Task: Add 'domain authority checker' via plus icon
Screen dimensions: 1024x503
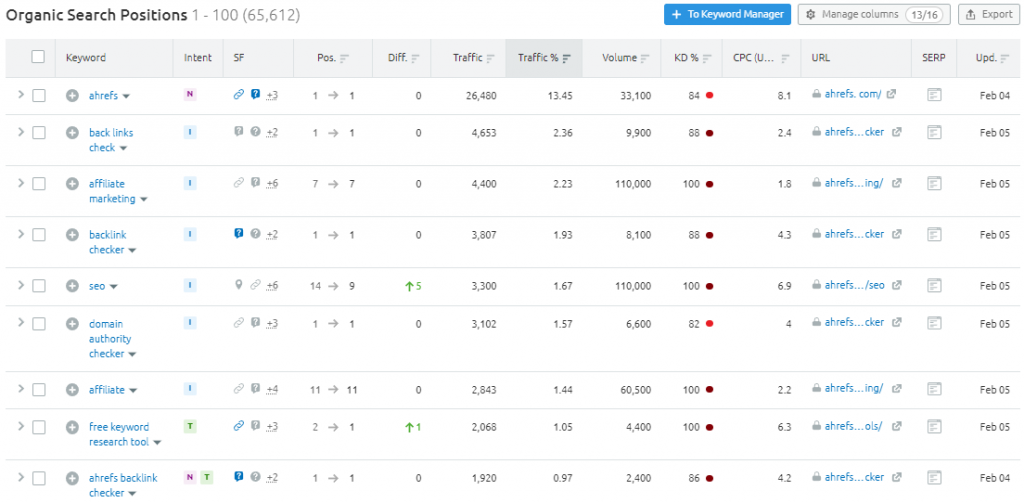Action: pyautogui.click(x=72, y=323)
